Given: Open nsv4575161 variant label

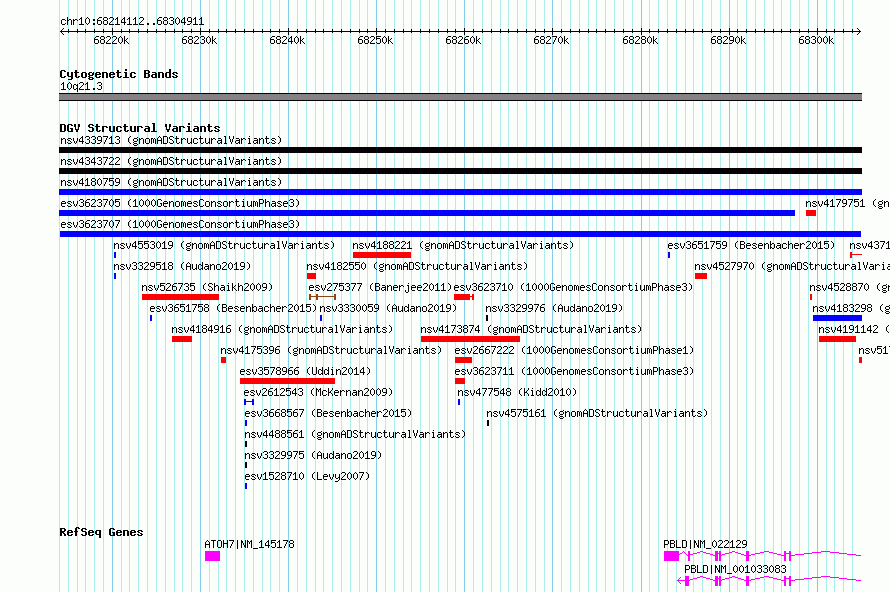Looking at the screenshot, I should click(x=598, y=413).
